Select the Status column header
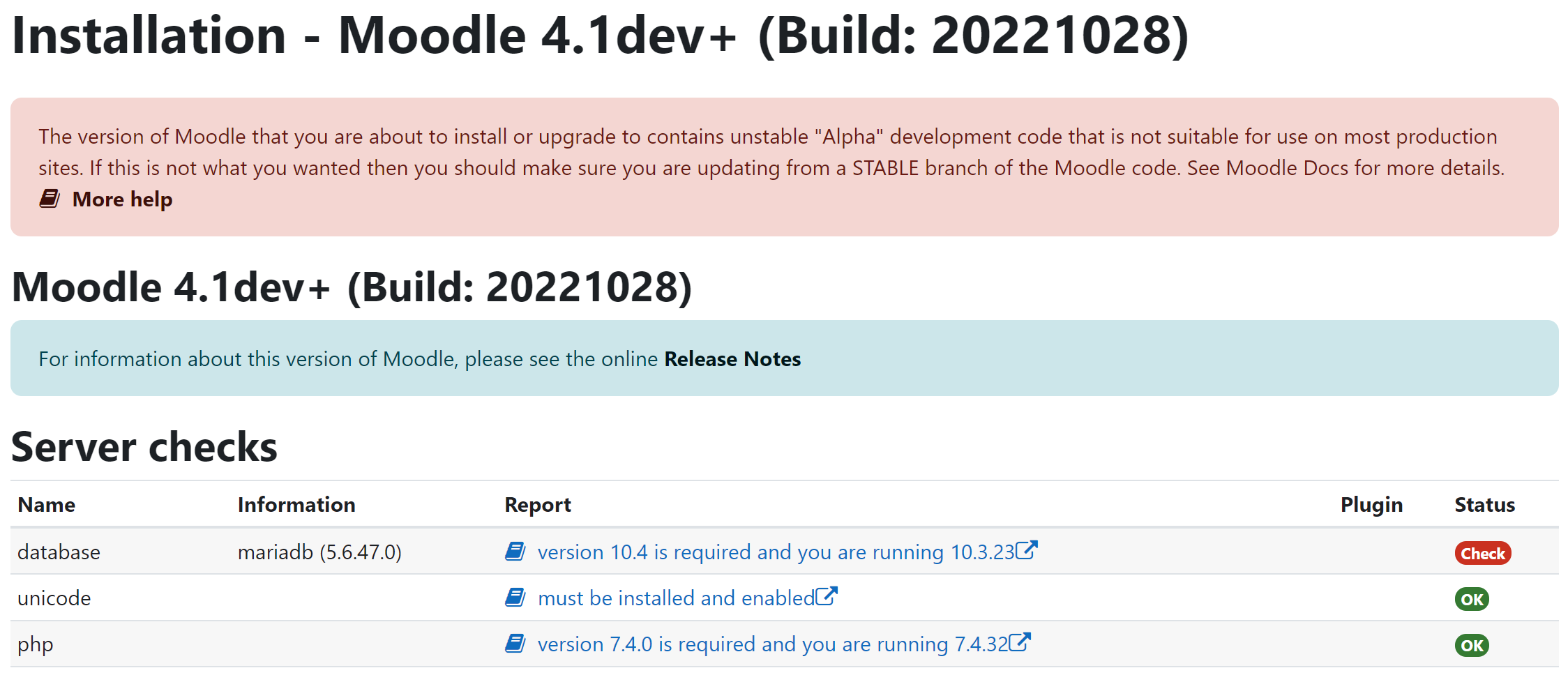This screenshot has width=1568, height=675. click(x=1485, y=505)
